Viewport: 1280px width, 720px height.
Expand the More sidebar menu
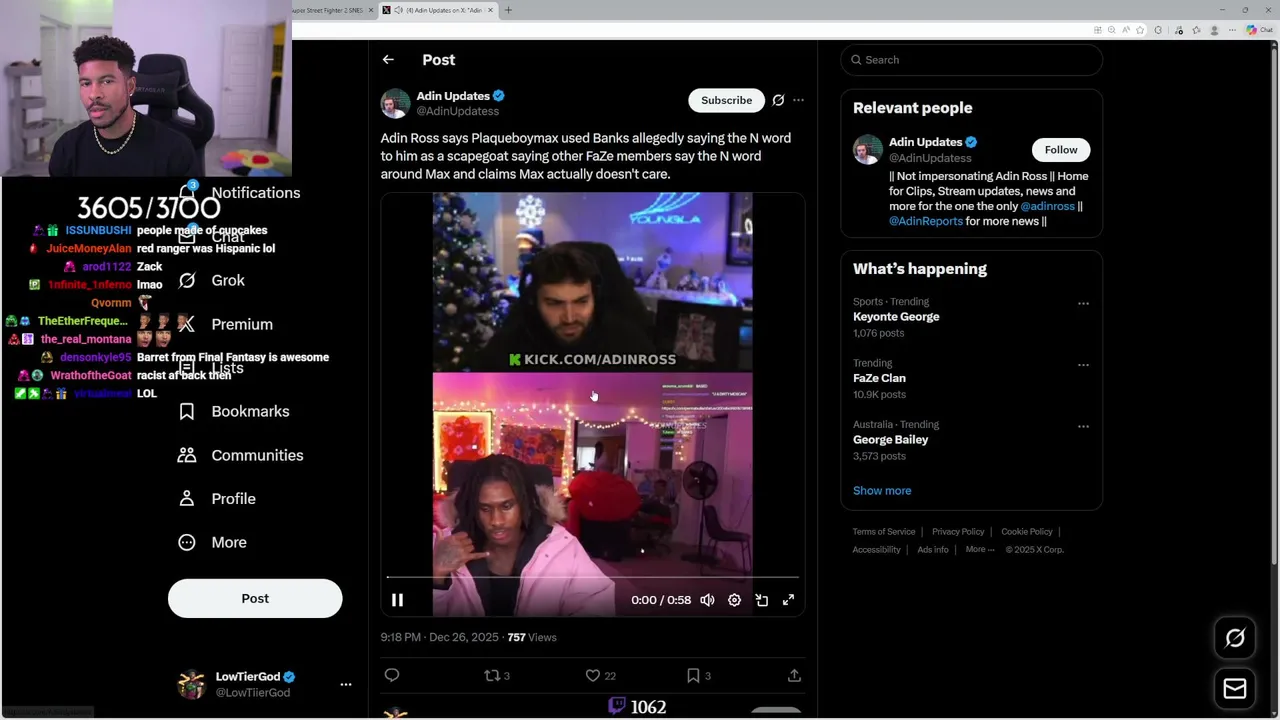[x=211, y=542]
